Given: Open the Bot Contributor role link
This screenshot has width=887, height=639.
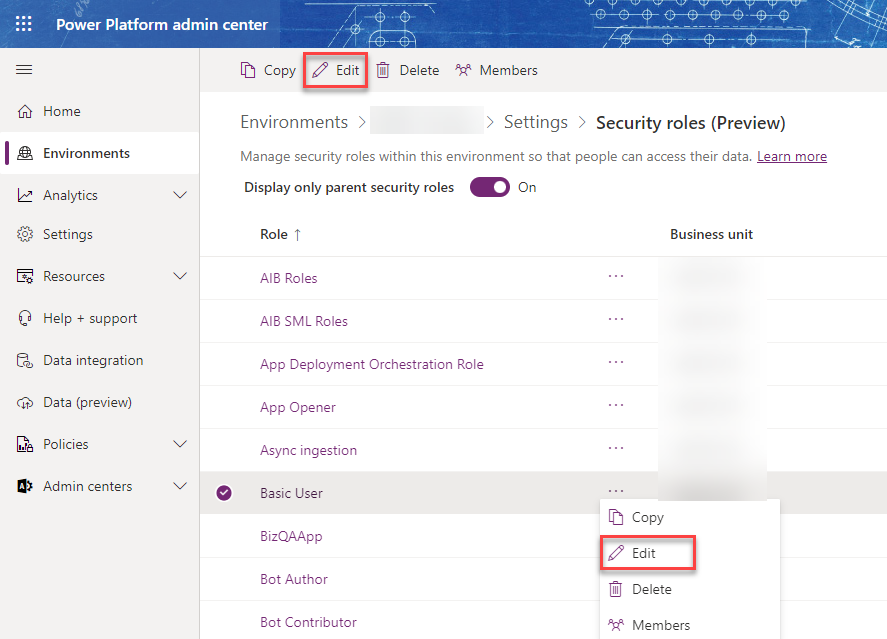Looking at the screenshot, I should [x=308, y=622].
